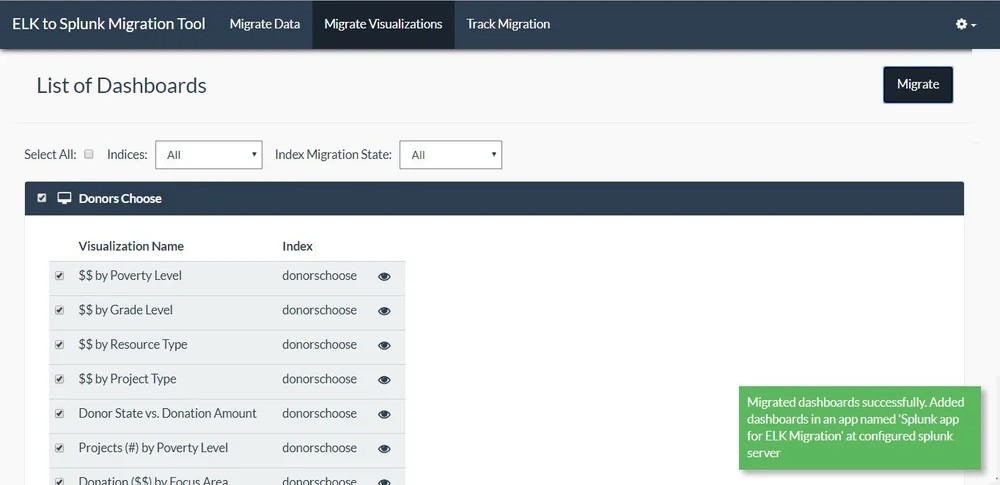Uncheck the $$ by Poverty Level checkbox
This screenshot has height=485, width=1000.
[59, 276]
